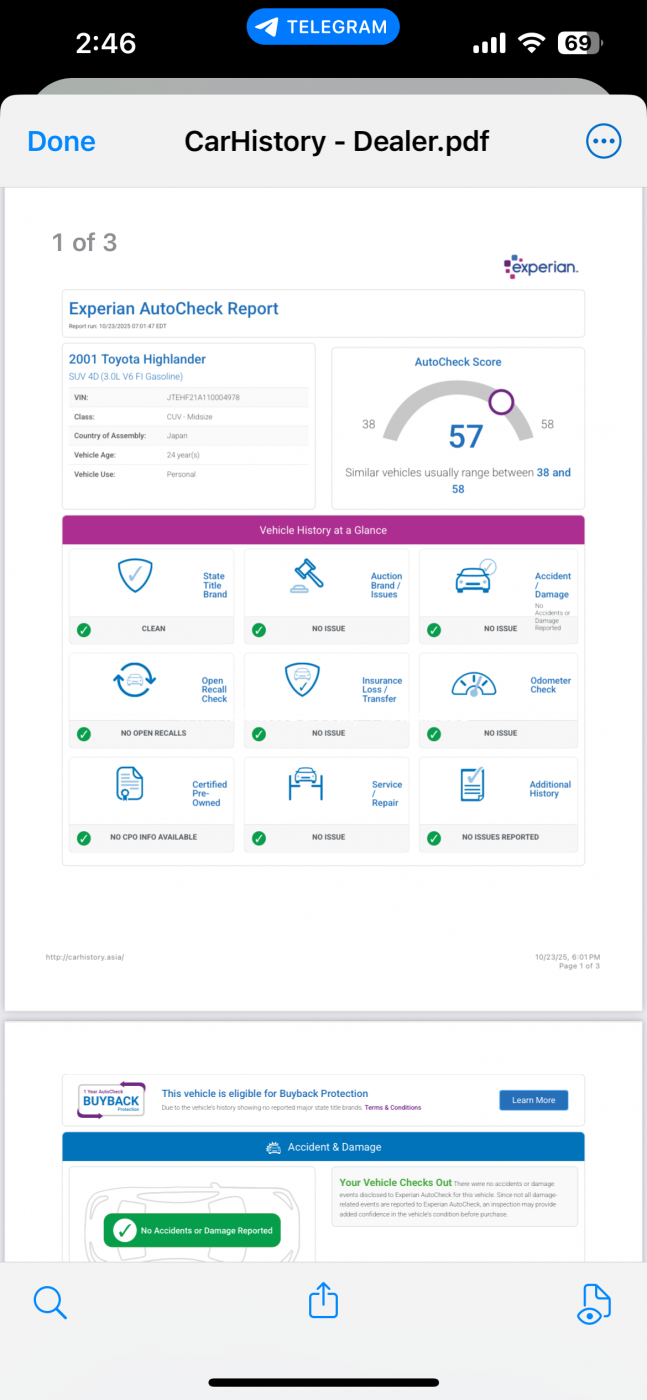Image resolution: width=647 pixels, height=1400 pixels.
Task: Open the Terms & Conditions link
Action: [392, 1108]
